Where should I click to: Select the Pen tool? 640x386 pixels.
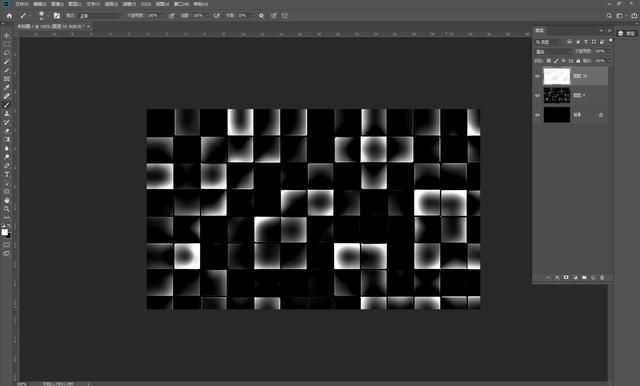[x=7, y=166]
